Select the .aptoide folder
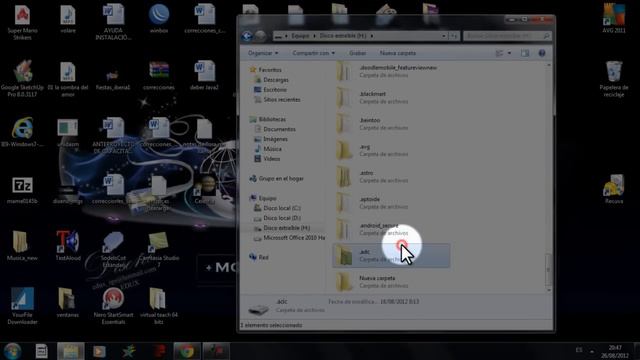 [x=391, y=203]
